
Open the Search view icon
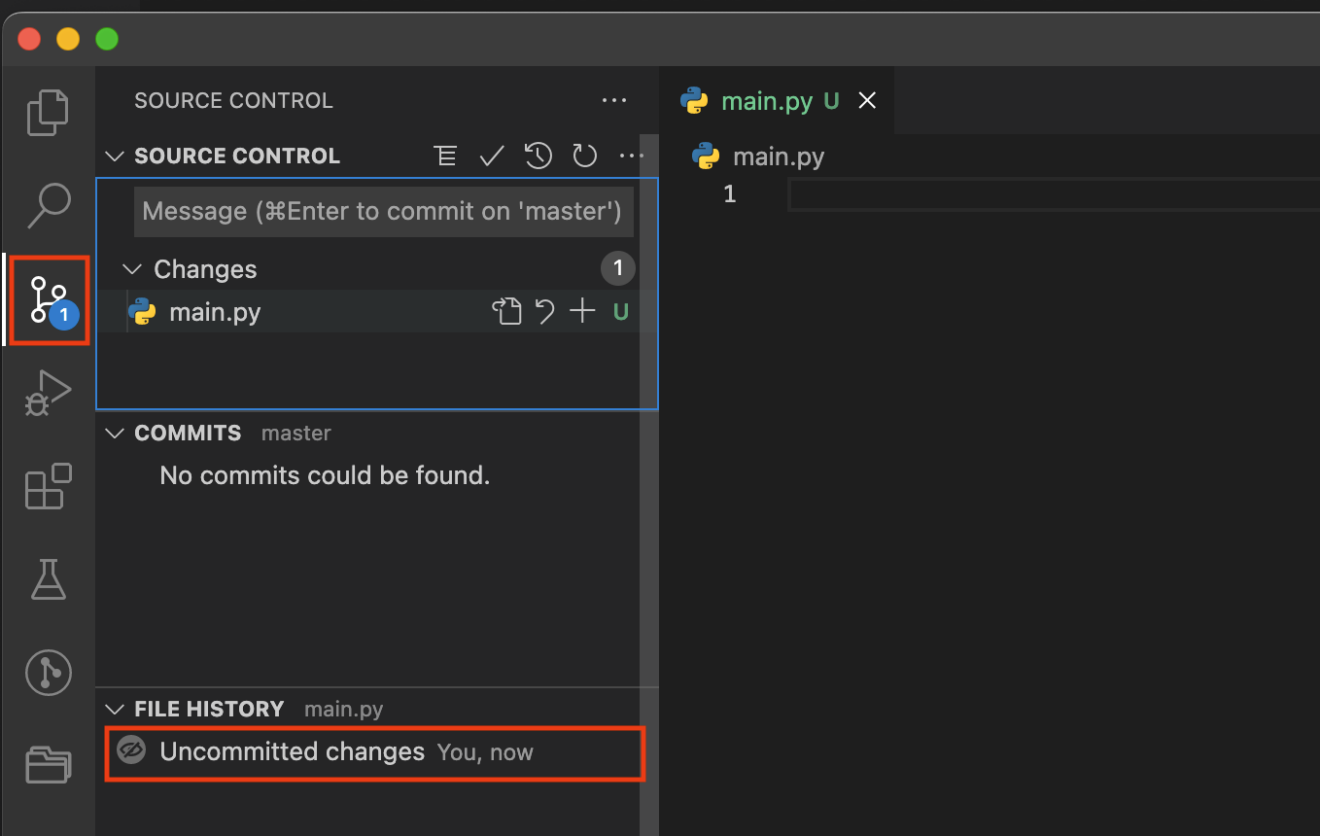click(48, 206)
